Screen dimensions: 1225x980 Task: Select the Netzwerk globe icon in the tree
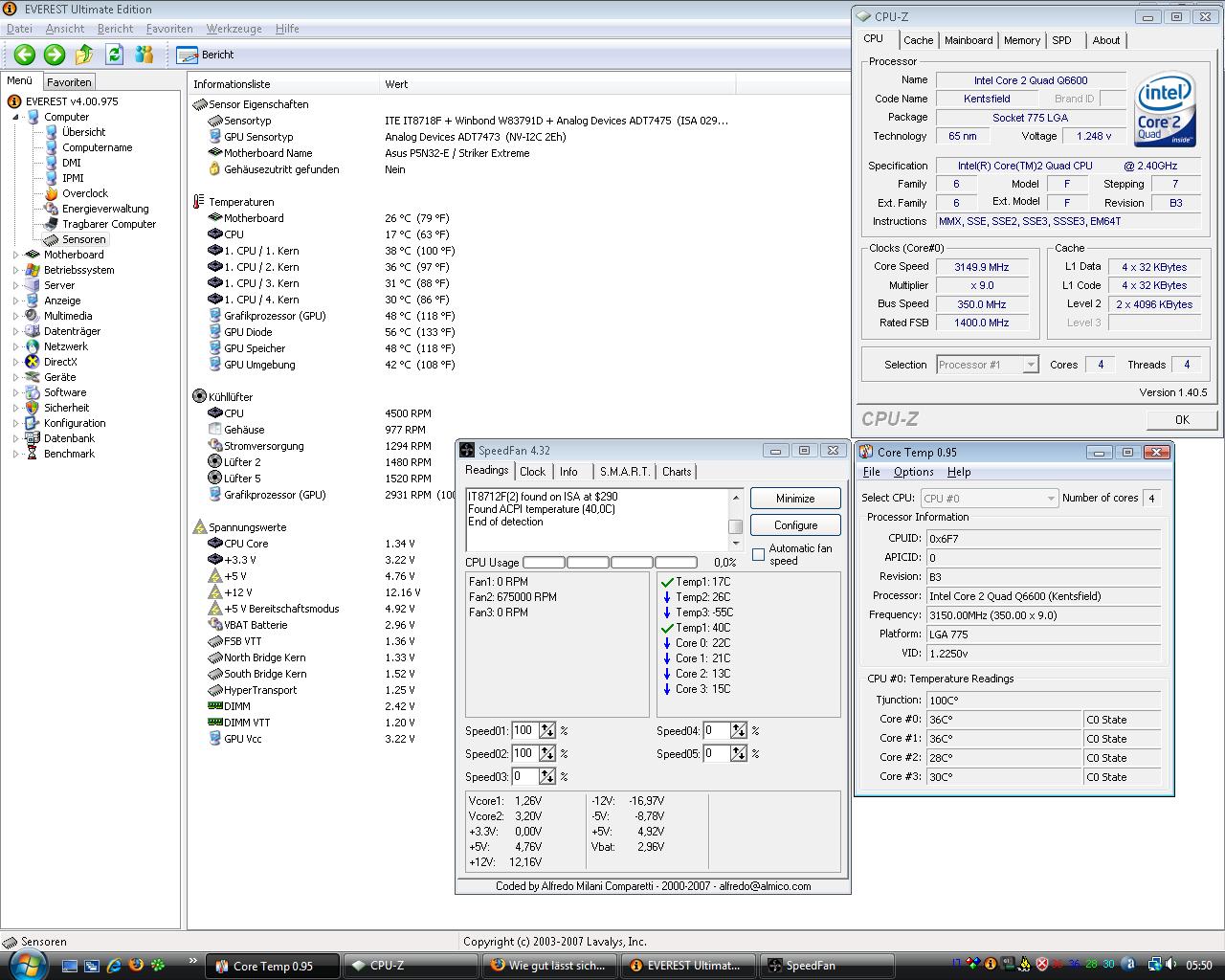point(33,346)
